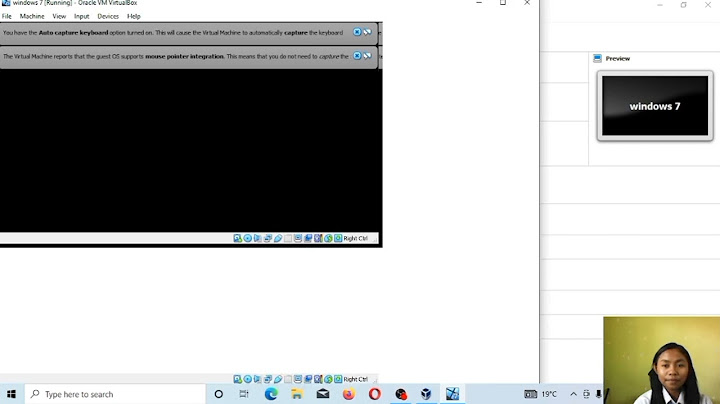Click the windows 7 preview thumbnail
720x404 pixels.
655,106
